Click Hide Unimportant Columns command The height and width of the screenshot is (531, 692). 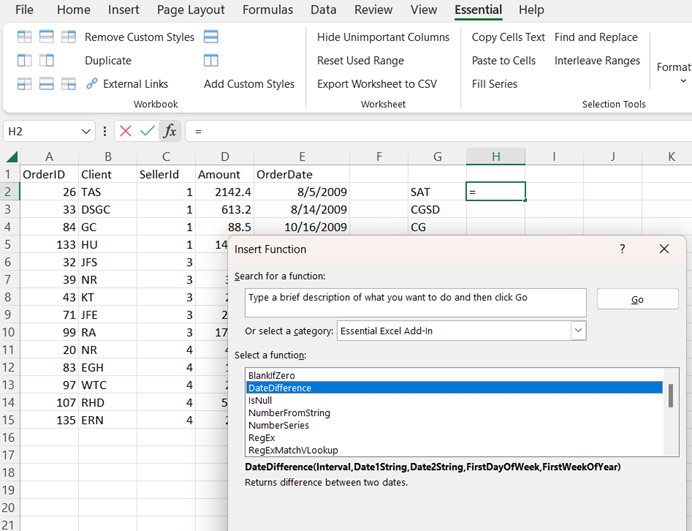383,37
